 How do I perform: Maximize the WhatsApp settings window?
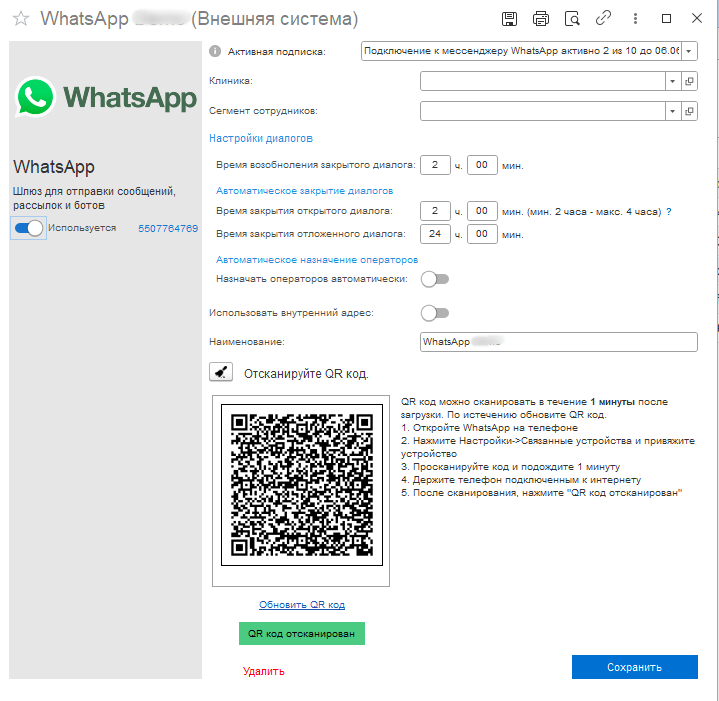pos(666,18)
